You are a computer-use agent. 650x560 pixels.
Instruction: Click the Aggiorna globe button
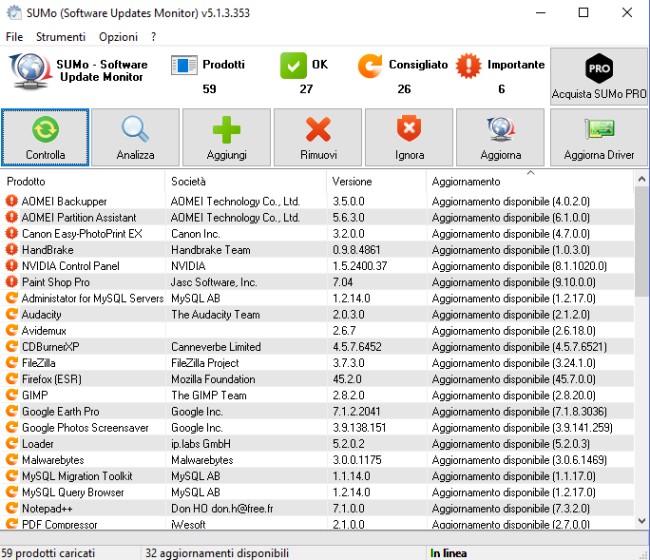point(500,137)
